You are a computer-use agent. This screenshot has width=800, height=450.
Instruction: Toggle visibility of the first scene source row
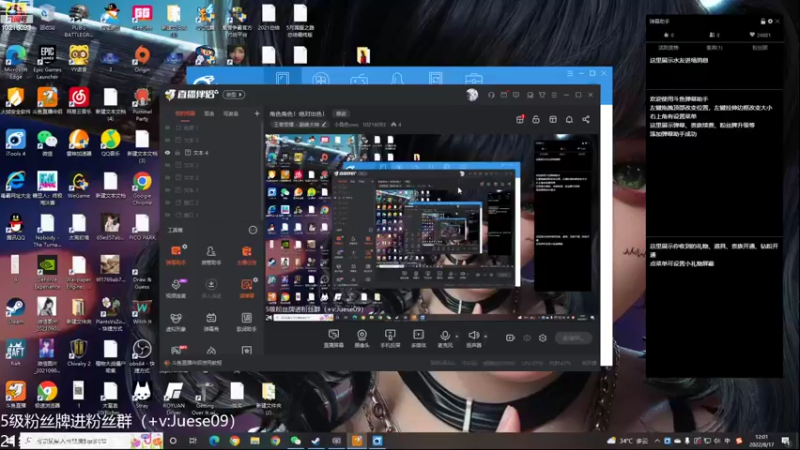coord(167,128)
